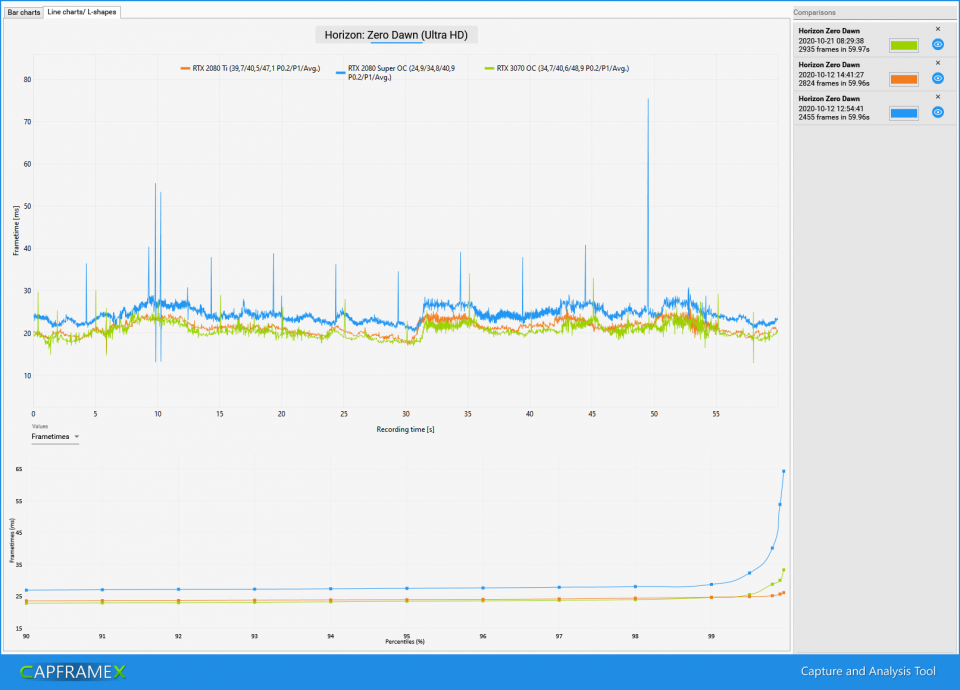The width and height of the screenshot is (960, 690).
Task: Toggle visibility of the 14:41:27 orange recording
Action: click(x=937, y=78)
